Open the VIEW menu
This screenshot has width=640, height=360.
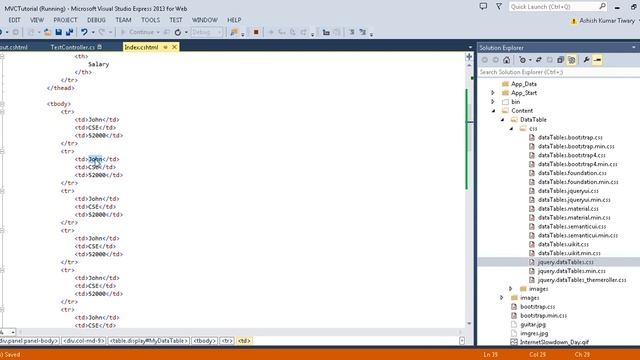point(37,20)
